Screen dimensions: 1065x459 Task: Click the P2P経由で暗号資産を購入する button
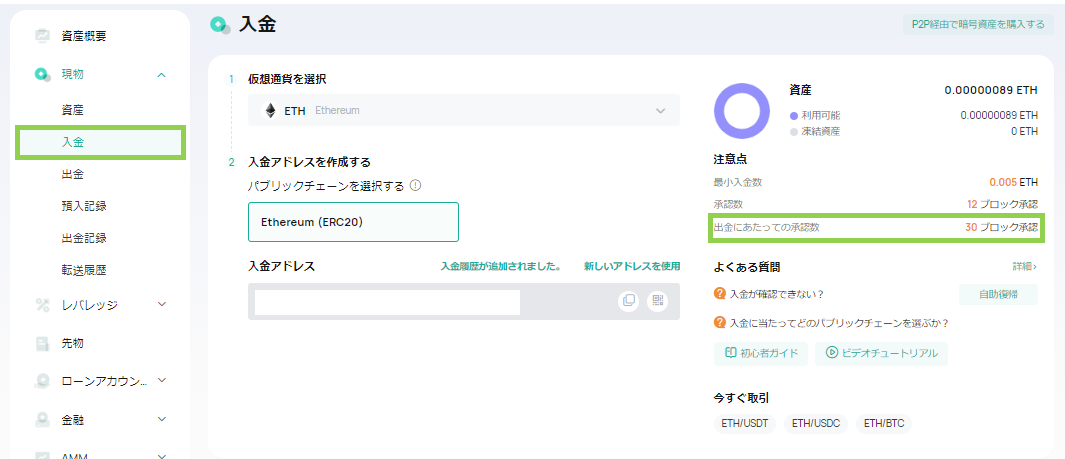(x=976, y=24)
